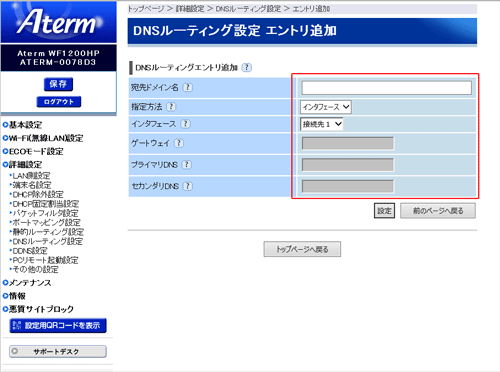Open the 指定方法 dropdown showing インタフェース
Viewport: 500px width, 372px height.
326,107
